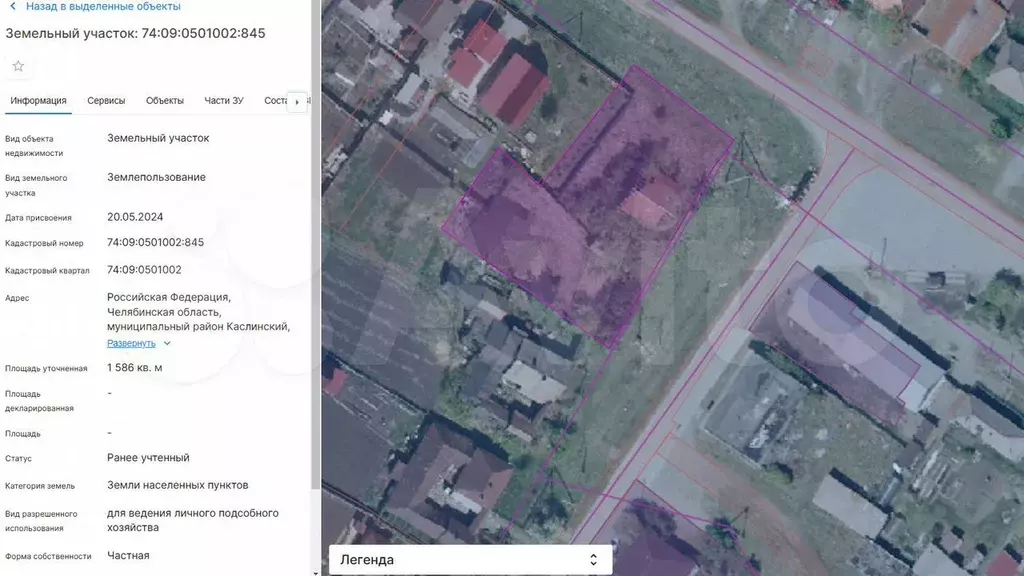Expand the address with Развернуть link
This screenshot has width=1024, height=576.
pyautogui.click(x=131, y=343)
